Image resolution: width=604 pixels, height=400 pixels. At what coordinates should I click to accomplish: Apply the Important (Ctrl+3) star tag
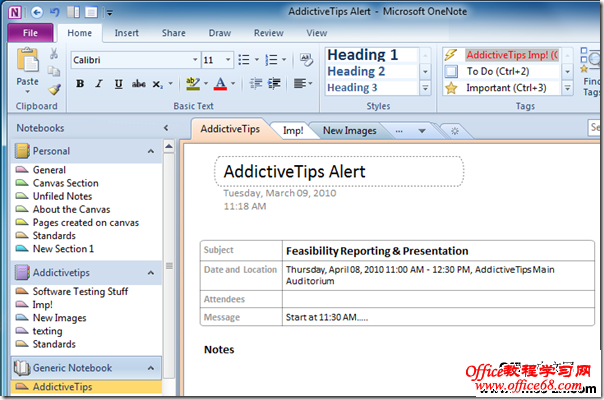[502, 88]
